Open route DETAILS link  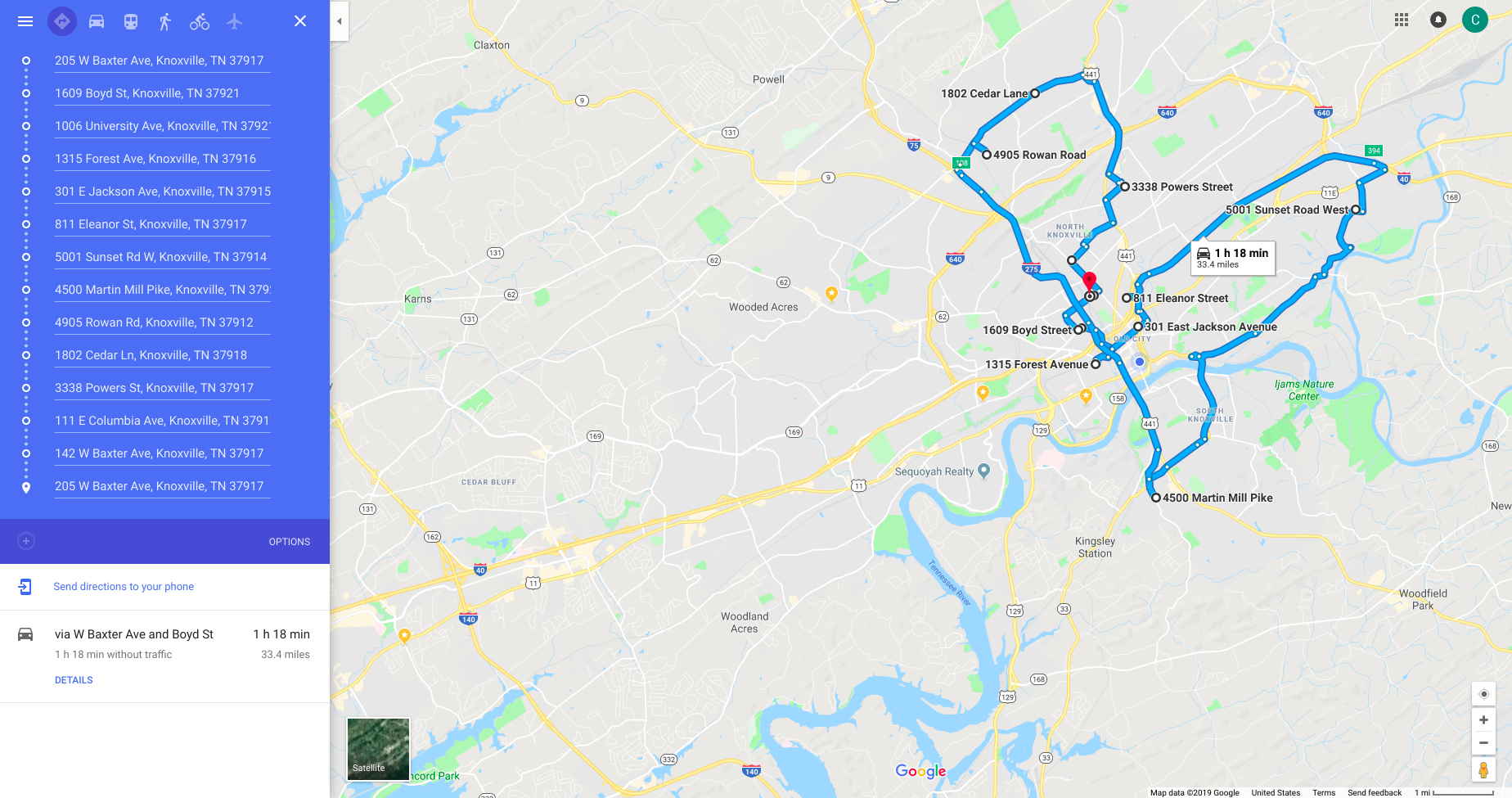[74, 680]
